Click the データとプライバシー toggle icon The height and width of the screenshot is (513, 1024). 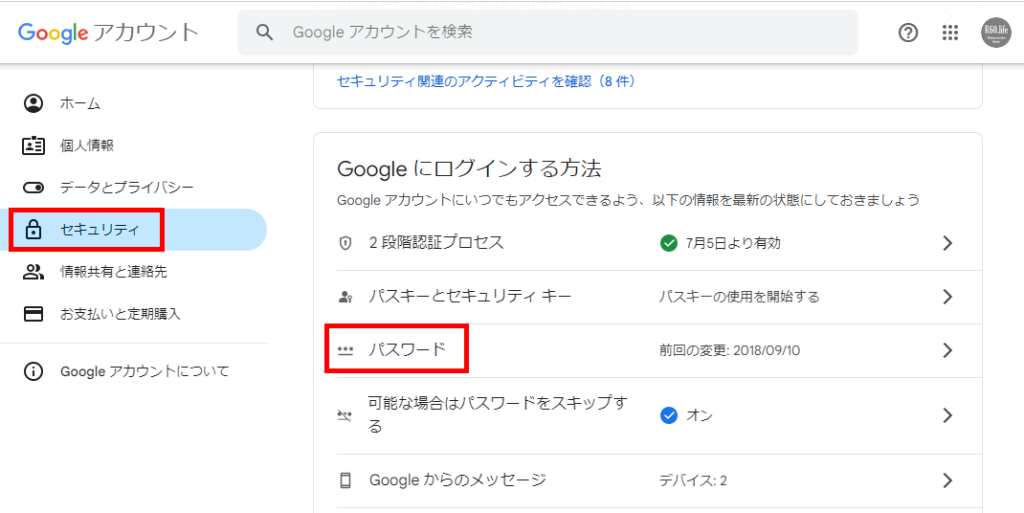click(x=34, y=187)
